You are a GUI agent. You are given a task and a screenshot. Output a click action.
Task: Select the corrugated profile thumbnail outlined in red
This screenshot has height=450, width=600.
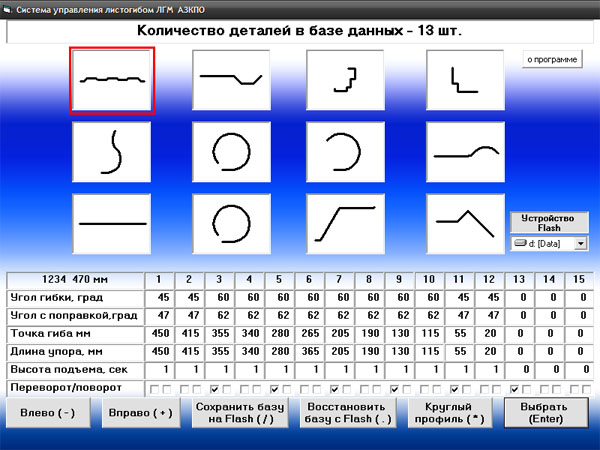[111, 80]
